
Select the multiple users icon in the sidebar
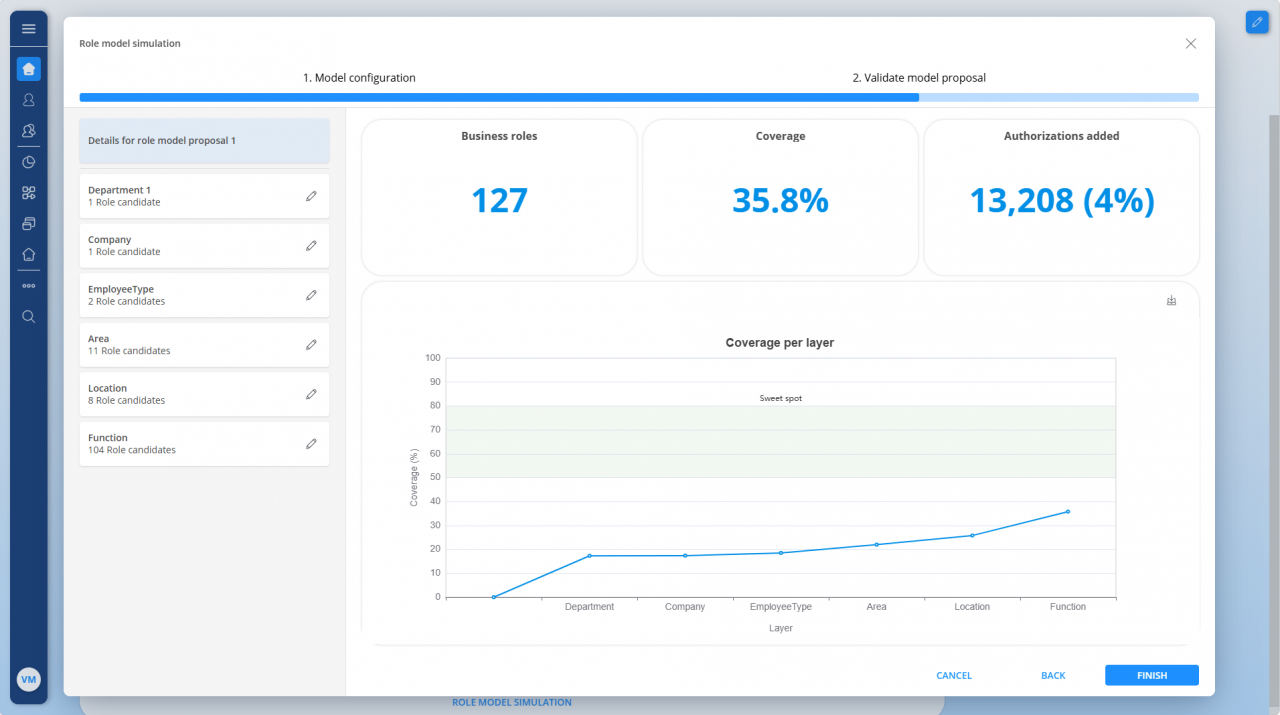(28, 130)
